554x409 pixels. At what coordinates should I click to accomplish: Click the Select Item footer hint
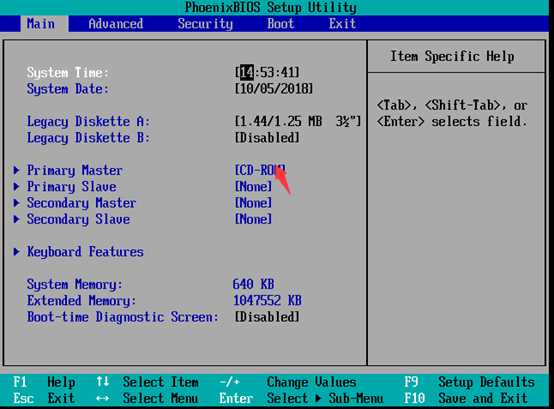coord(161,382)
